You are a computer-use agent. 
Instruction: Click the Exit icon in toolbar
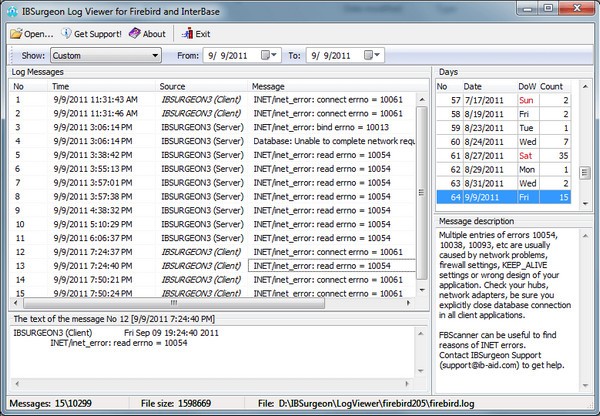click(186, 34)
